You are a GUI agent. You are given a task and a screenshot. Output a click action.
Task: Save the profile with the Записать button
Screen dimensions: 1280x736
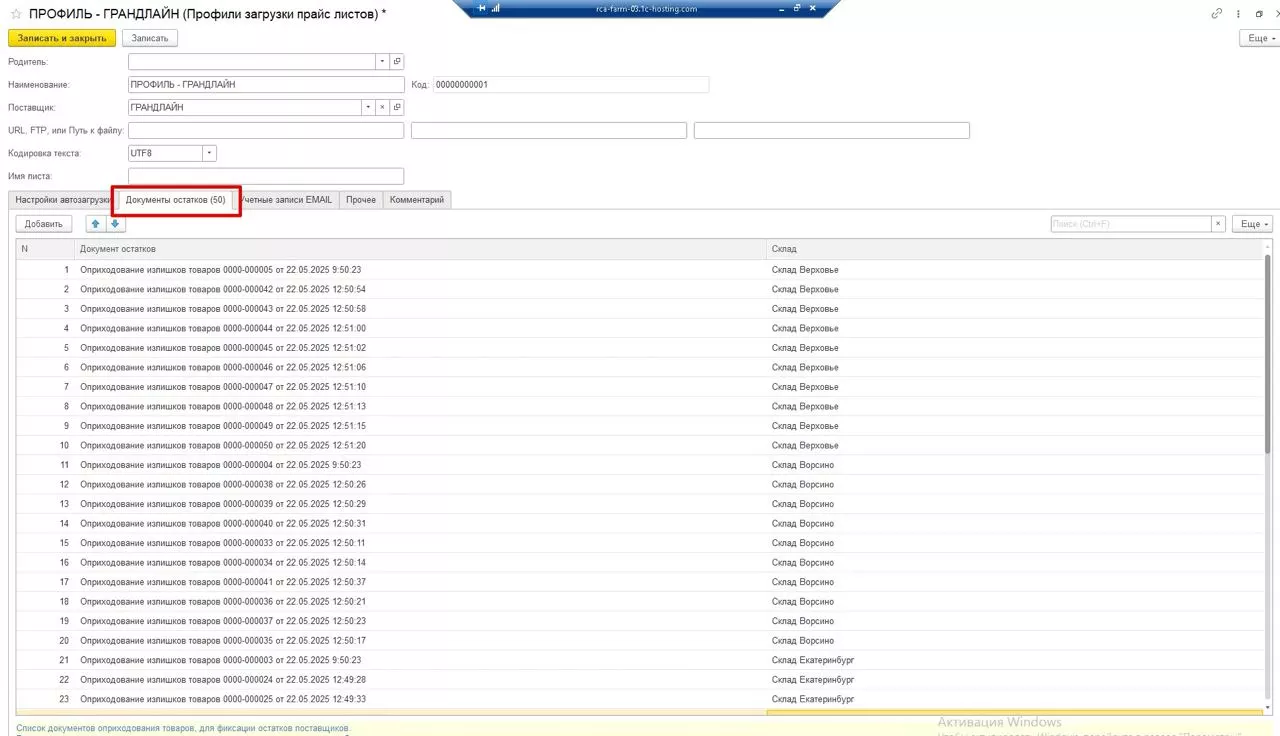[x=150, y=38]
